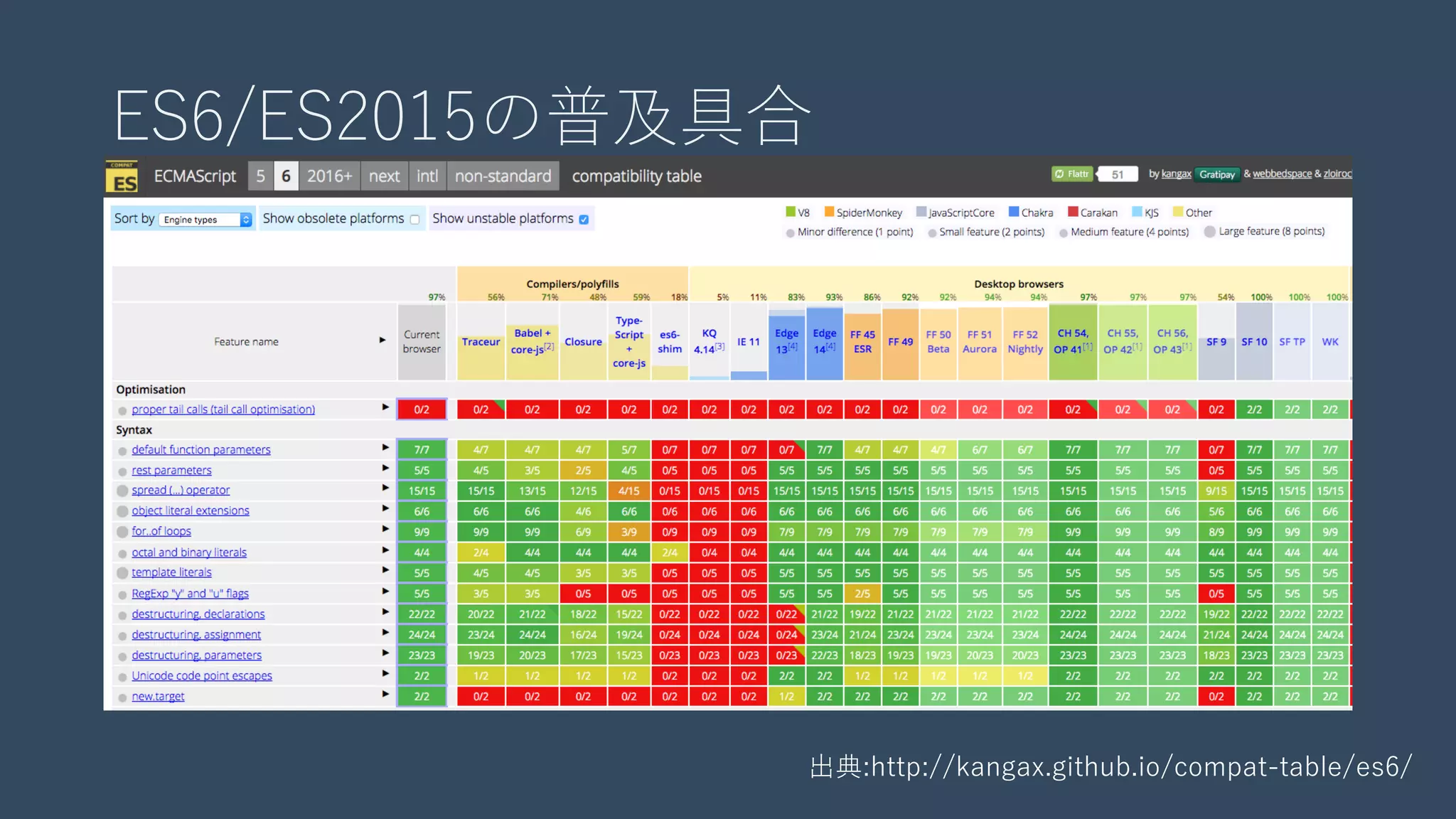Click the Flattr button
Image resolution: width=1456 pixels, height=819 pixels.
coord(1072,174)
